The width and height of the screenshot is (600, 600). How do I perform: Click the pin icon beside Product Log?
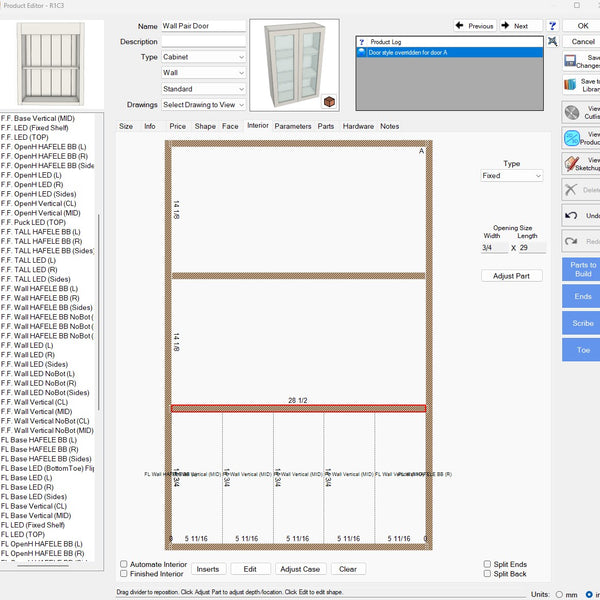click(x=551, y=42)
